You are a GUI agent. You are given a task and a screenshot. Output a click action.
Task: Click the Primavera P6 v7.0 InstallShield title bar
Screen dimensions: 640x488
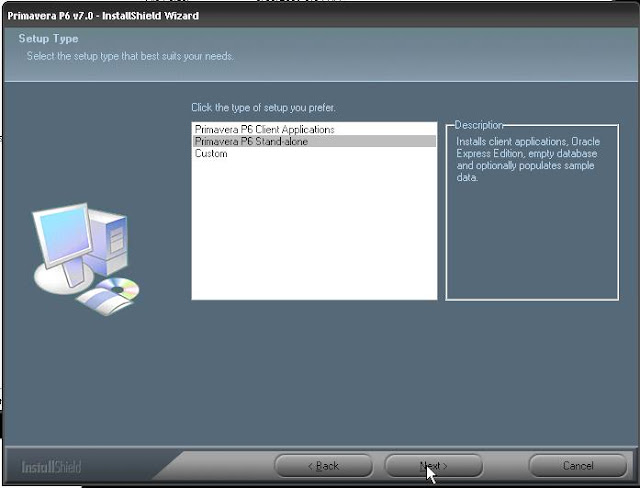[x=320, y=16]
